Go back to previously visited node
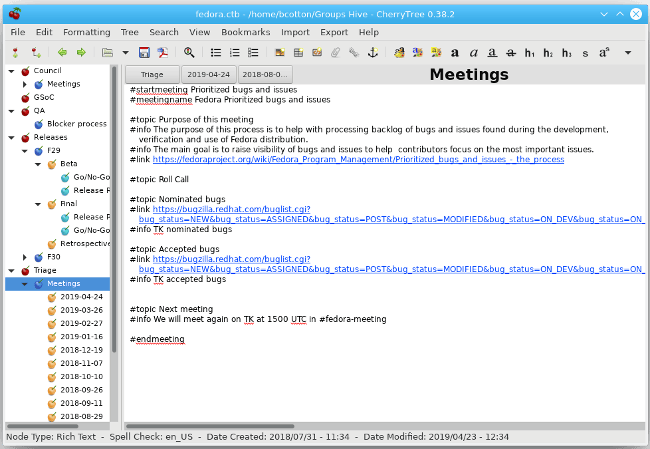 click(x=63, y=52)
